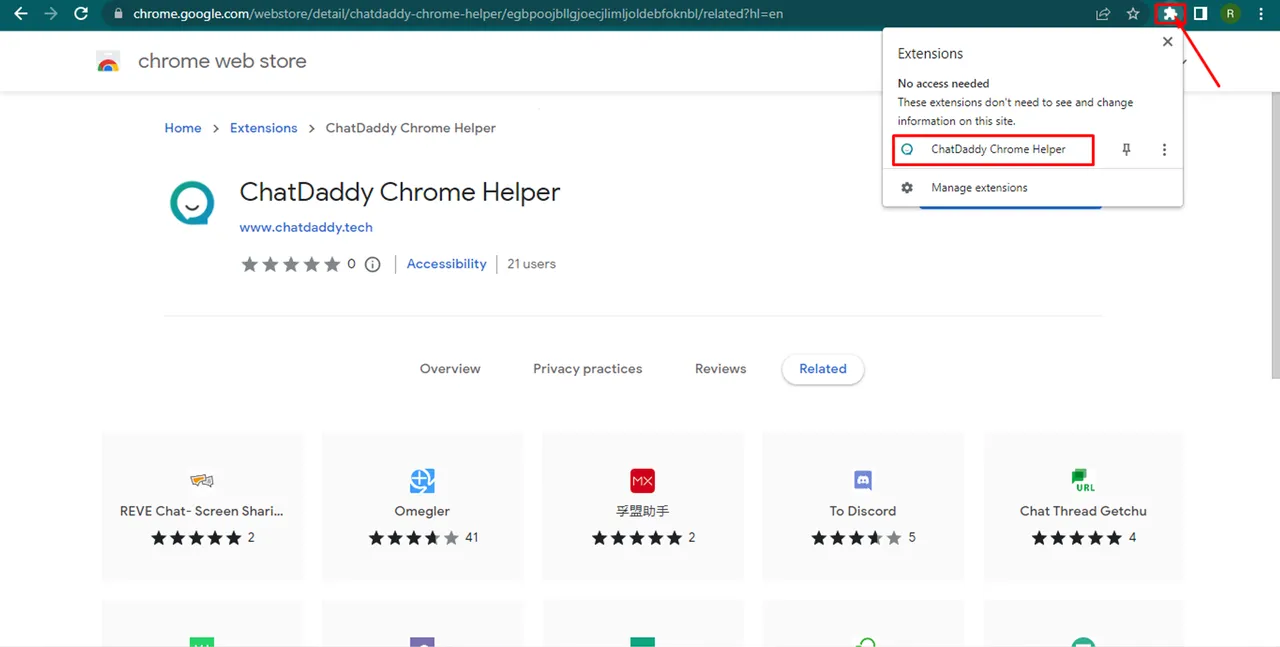Open more options for ChatDaddy extension
Viewport: 1280px width, 647px height.
click(x=1164, y=150)
